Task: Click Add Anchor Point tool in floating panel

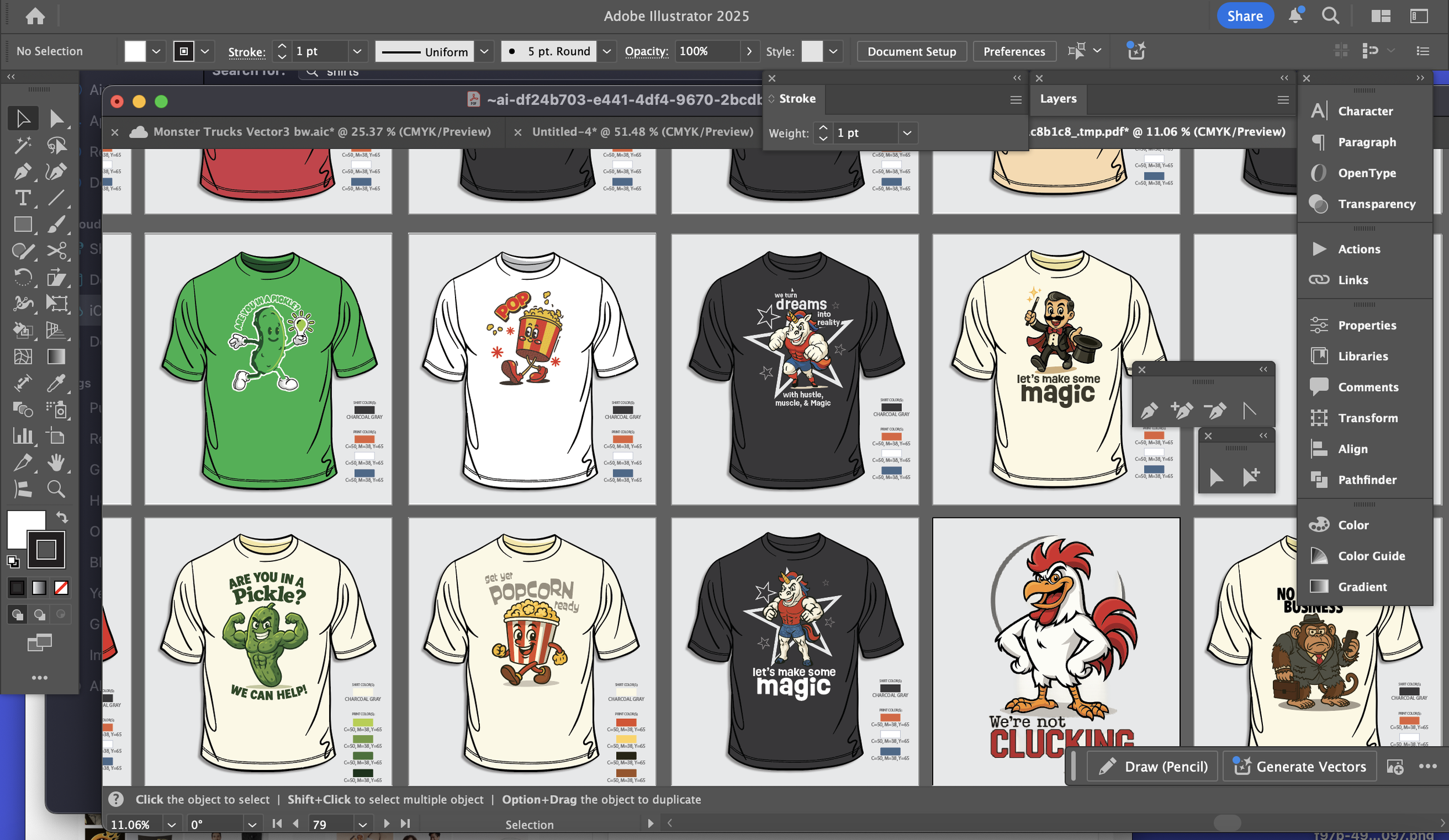Action: click(1182, 410)
